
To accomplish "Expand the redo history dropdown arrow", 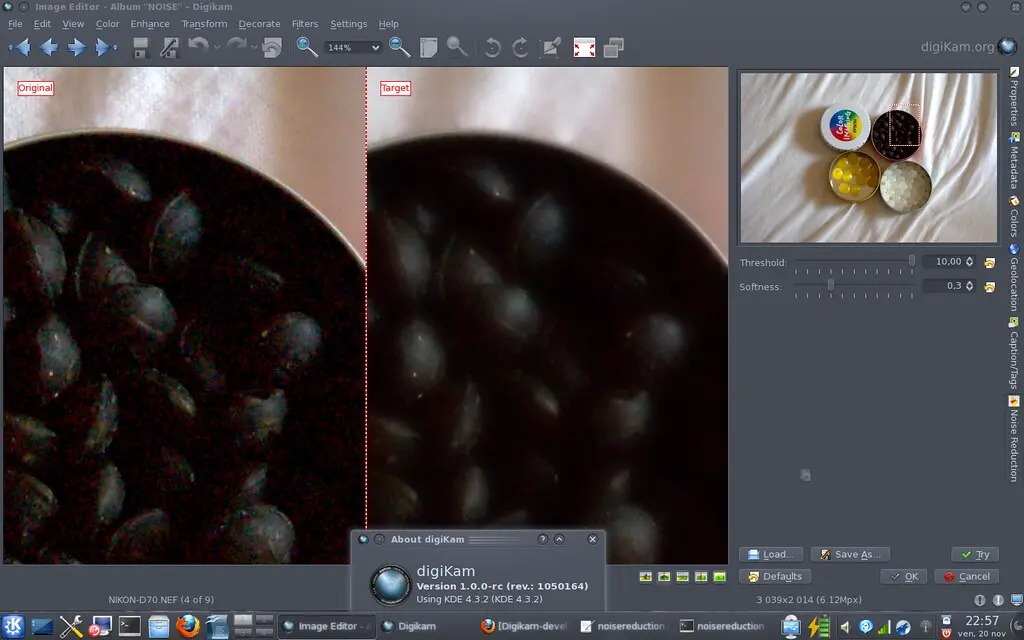I will [x=255, y=47].
